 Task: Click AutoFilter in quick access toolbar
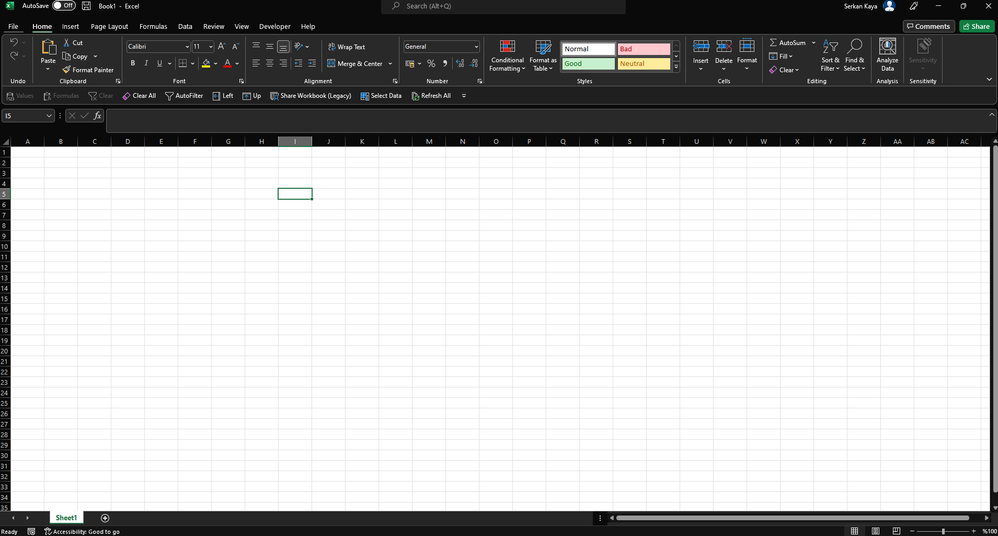tap(184, 95)
